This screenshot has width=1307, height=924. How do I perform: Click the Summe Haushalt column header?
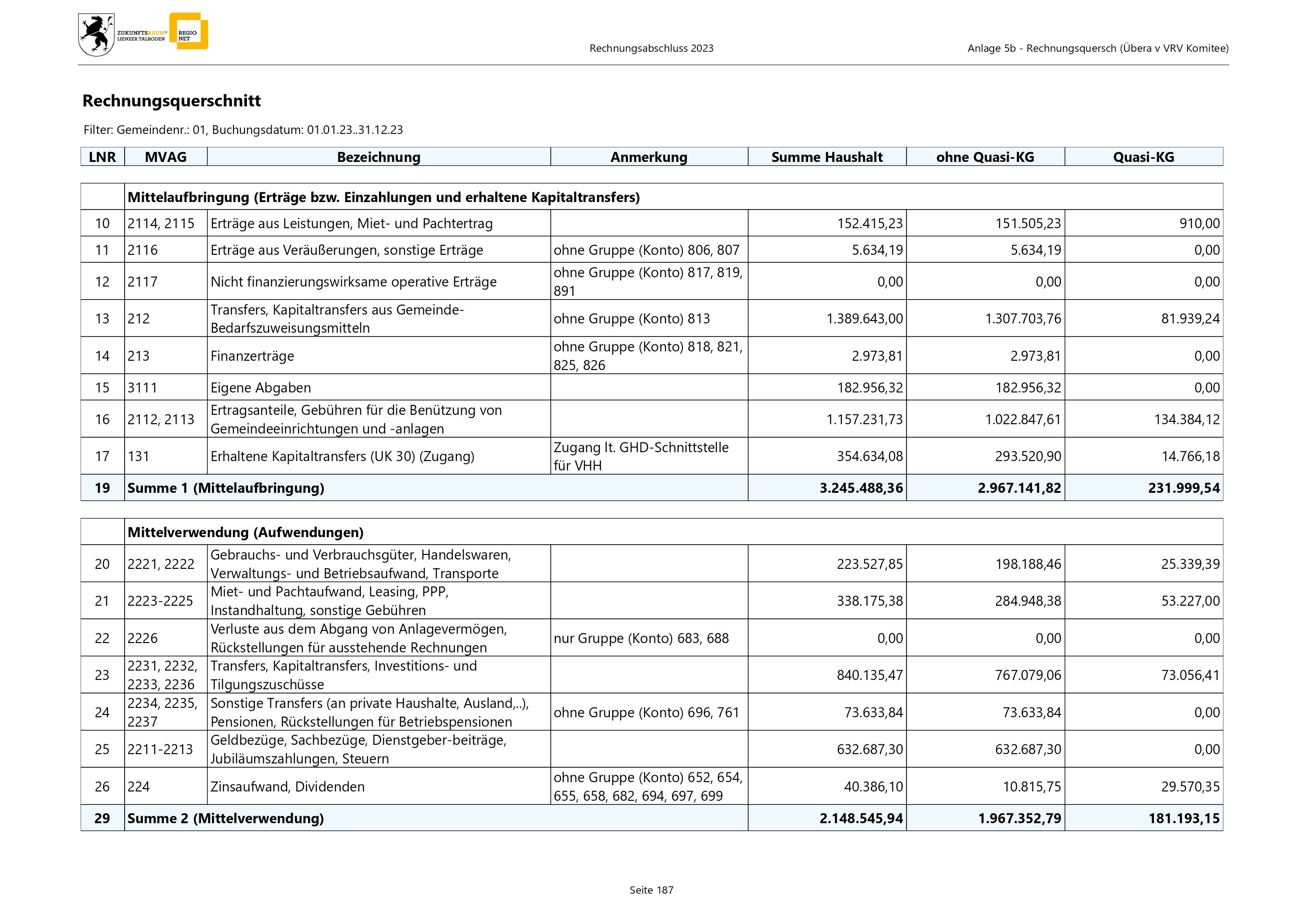[827, 157]
